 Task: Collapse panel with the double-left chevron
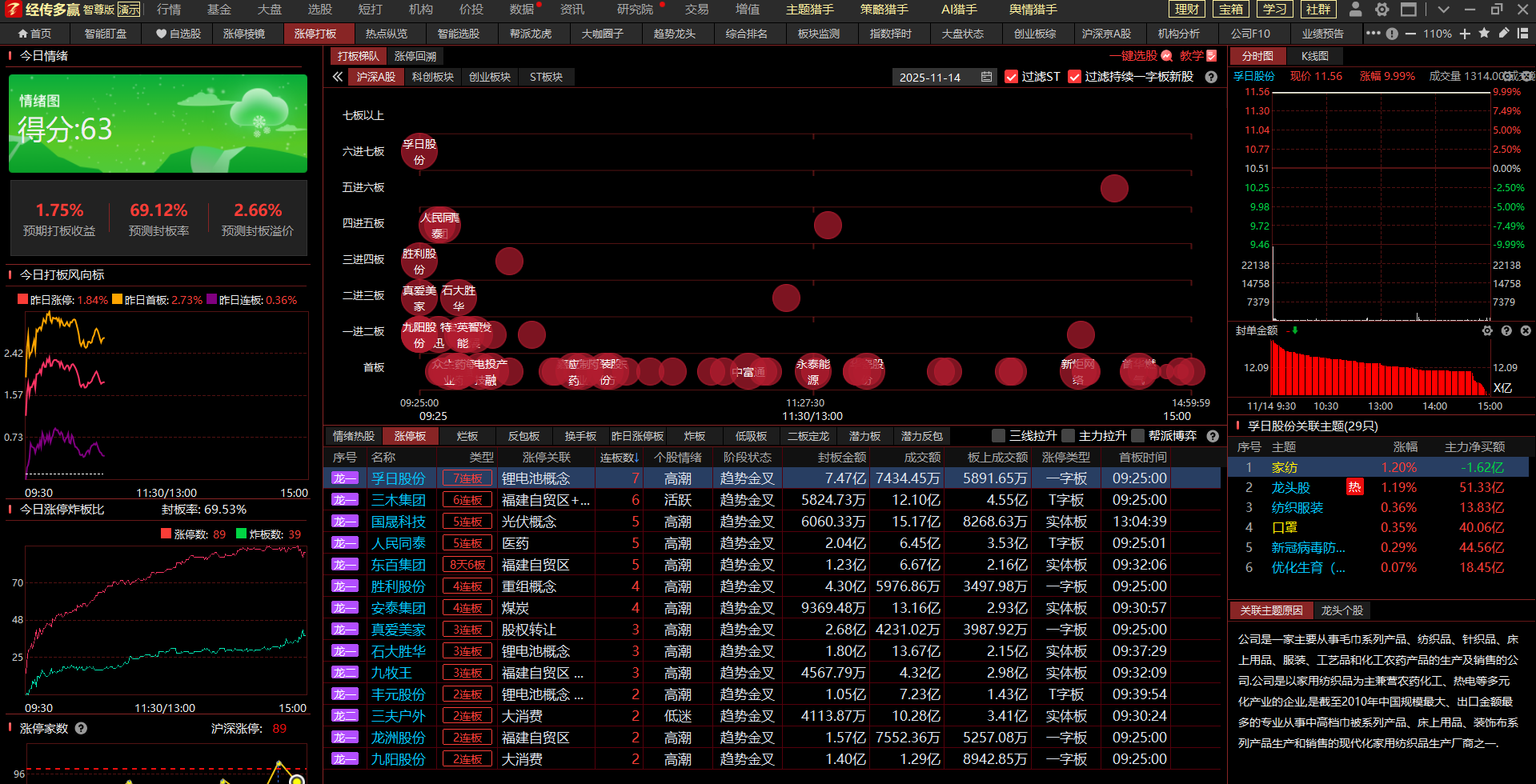click(338, 77)
